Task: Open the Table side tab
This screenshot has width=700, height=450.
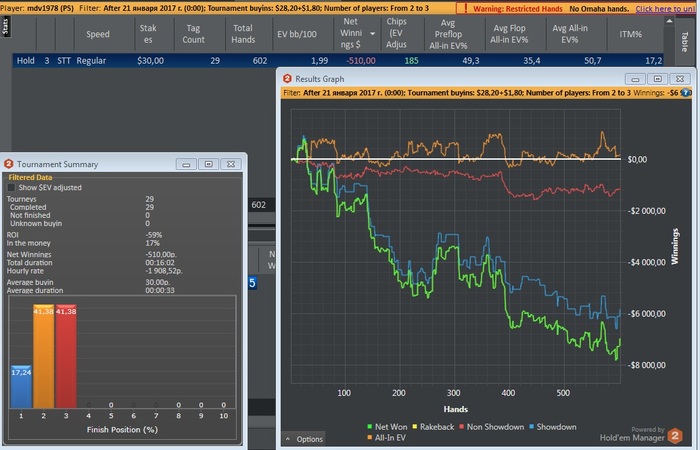Action: coord(684,42)
